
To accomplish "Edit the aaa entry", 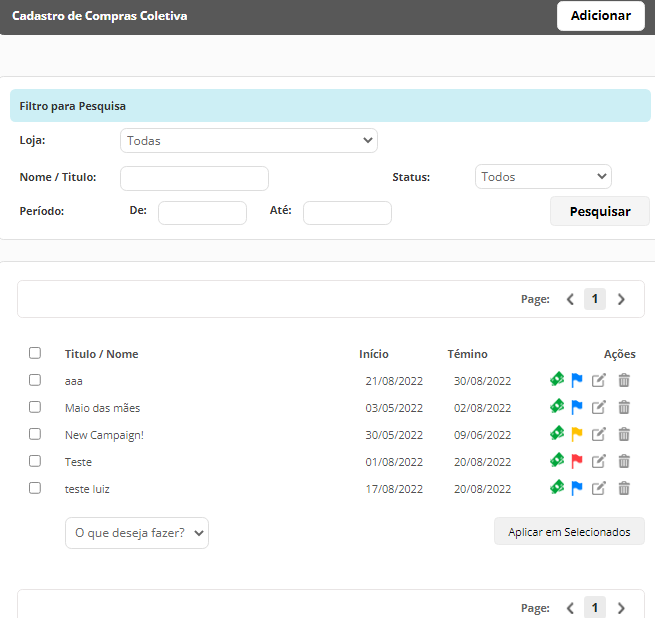I will click(x=598, y=380).
